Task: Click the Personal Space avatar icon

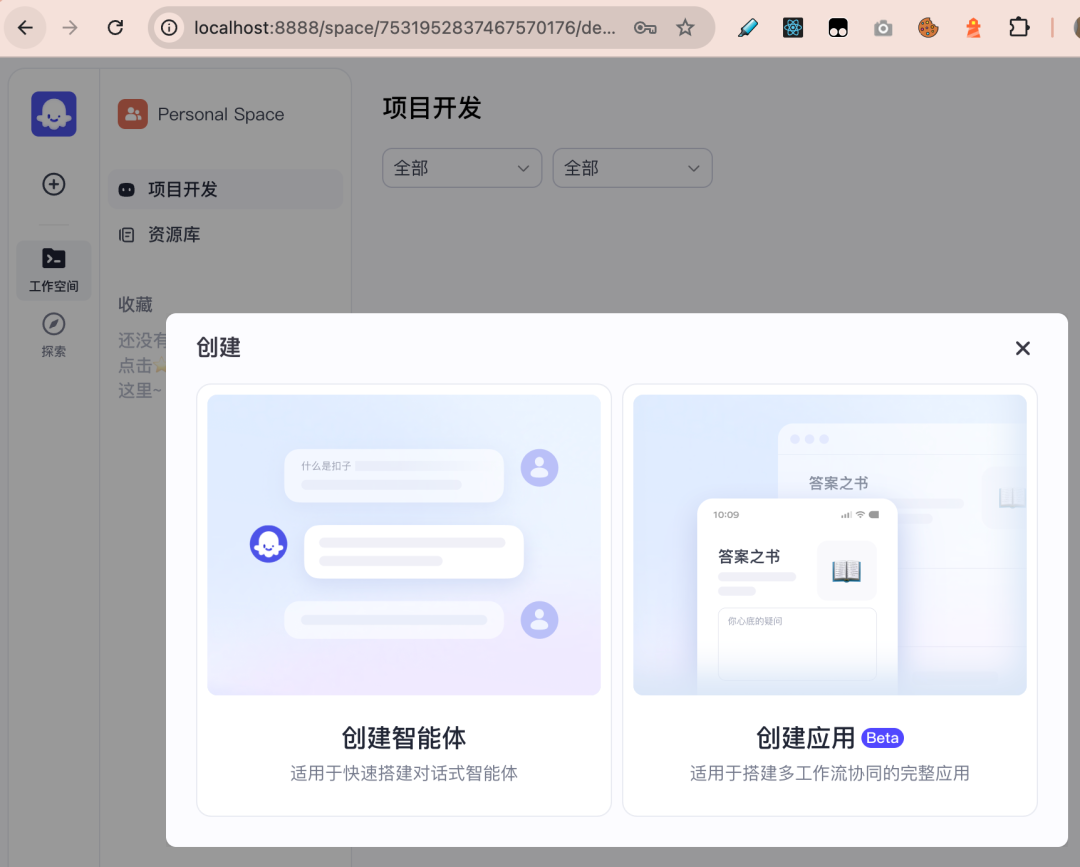Action: click(133, 114)
